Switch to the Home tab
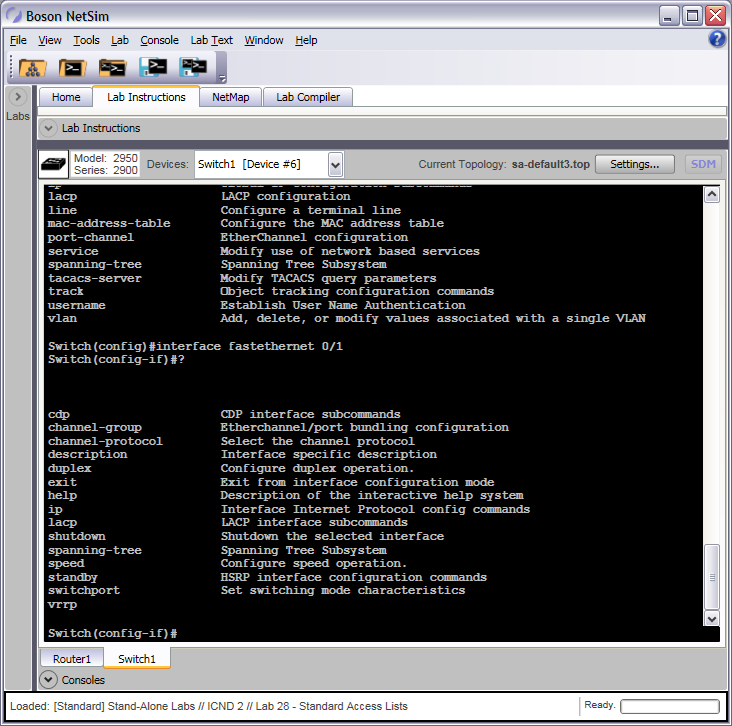The width and height of the screenshot is (732, 726). click(x=66, y=97)
